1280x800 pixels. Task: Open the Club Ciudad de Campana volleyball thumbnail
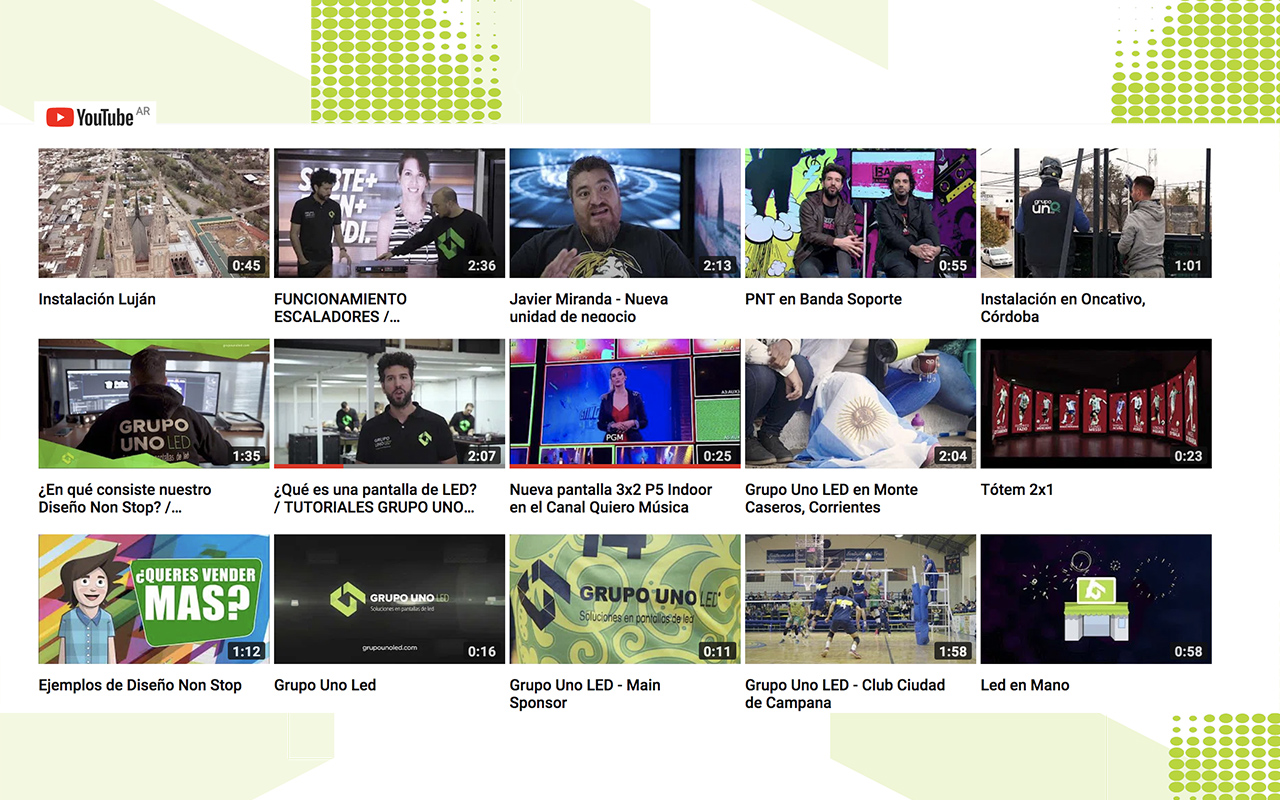pos(860,599)
